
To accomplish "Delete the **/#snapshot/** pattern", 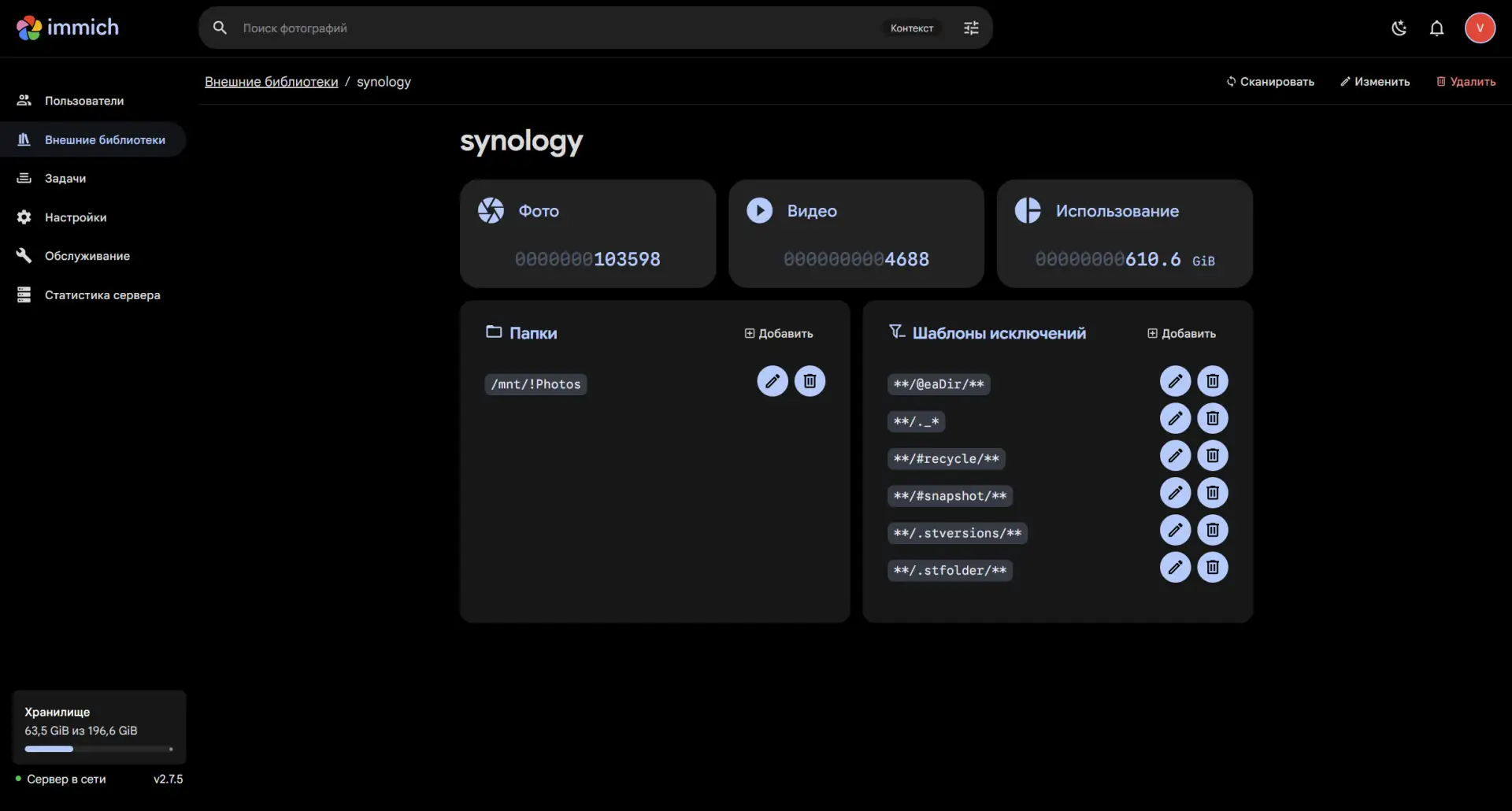I will coord(1213,493).
